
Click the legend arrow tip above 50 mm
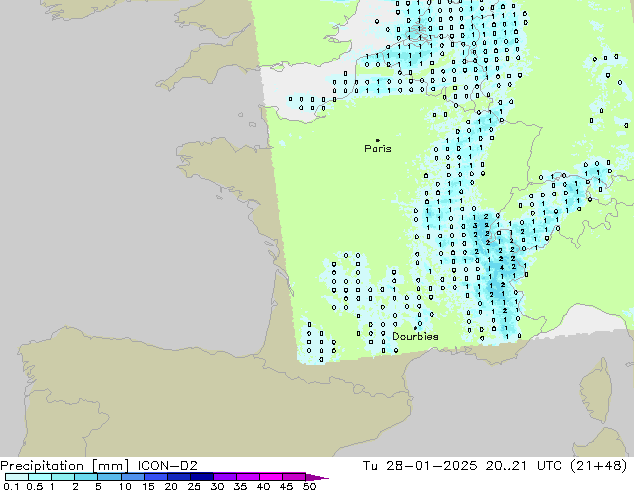[x=318, y=478]
